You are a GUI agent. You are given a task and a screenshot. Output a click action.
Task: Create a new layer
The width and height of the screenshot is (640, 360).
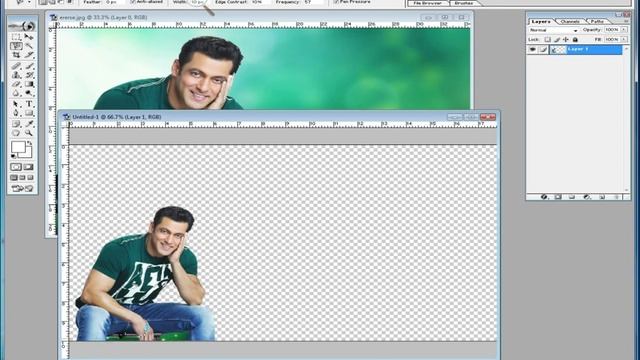click(x=602, y=197)
